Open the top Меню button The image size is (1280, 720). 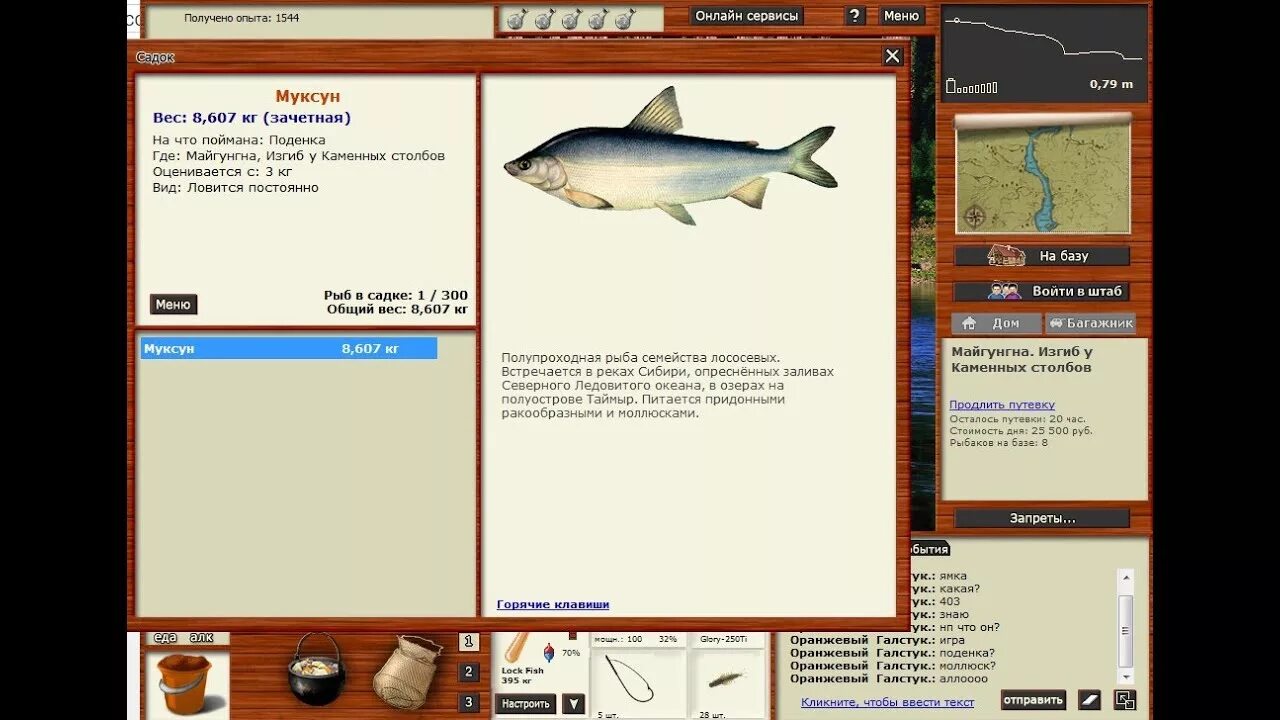click(x=901, y=16)
